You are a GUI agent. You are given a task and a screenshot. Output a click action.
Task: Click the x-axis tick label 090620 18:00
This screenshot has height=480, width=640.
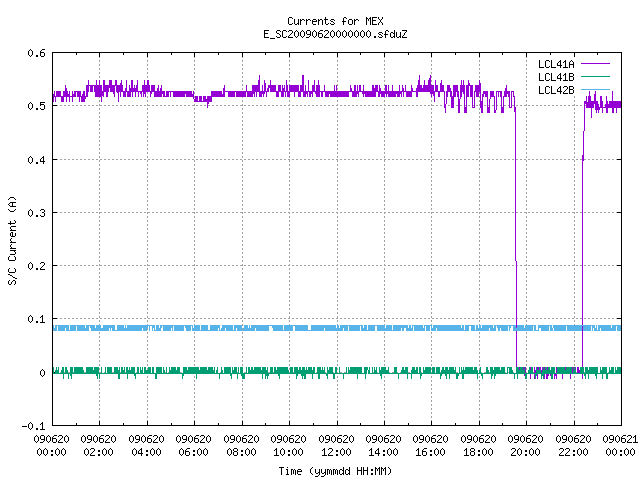tap(478, 445)
